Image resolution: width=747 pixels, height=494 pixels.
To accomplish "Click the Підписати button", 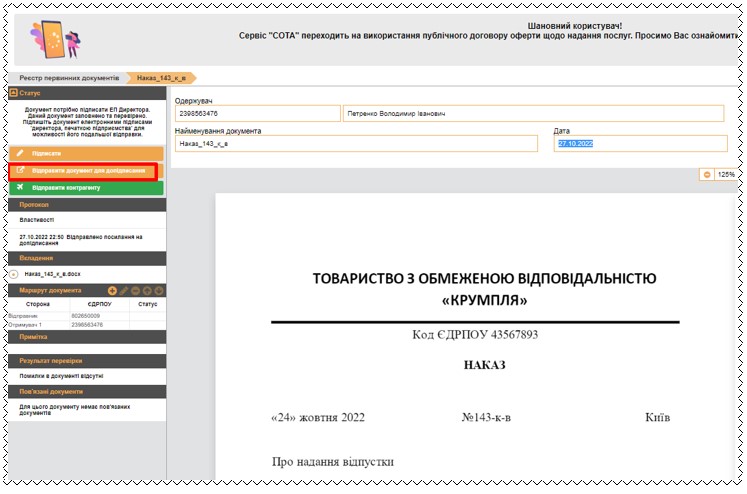I will click(x=86, y=153).
